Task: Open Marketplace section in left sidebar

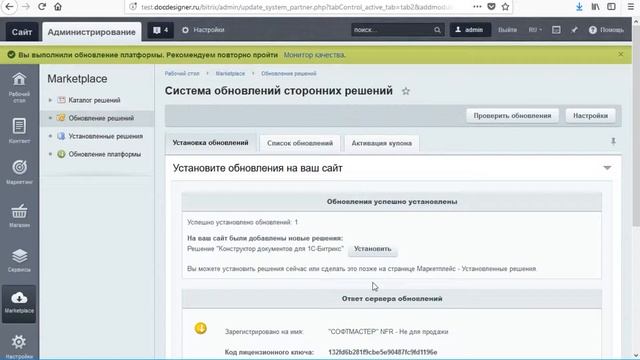Action: pos(19,303)
